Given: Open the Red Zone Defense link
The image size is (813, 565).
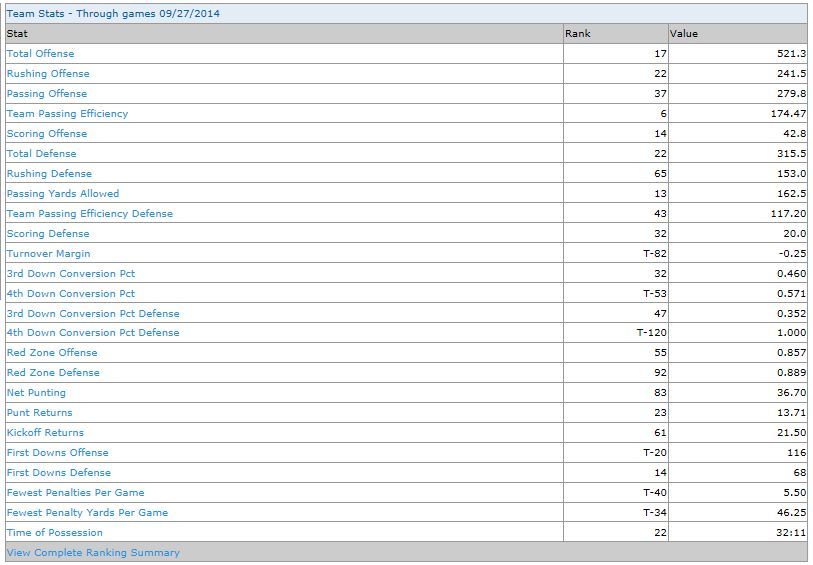Looking at the screenshot, I should point(53,372).
